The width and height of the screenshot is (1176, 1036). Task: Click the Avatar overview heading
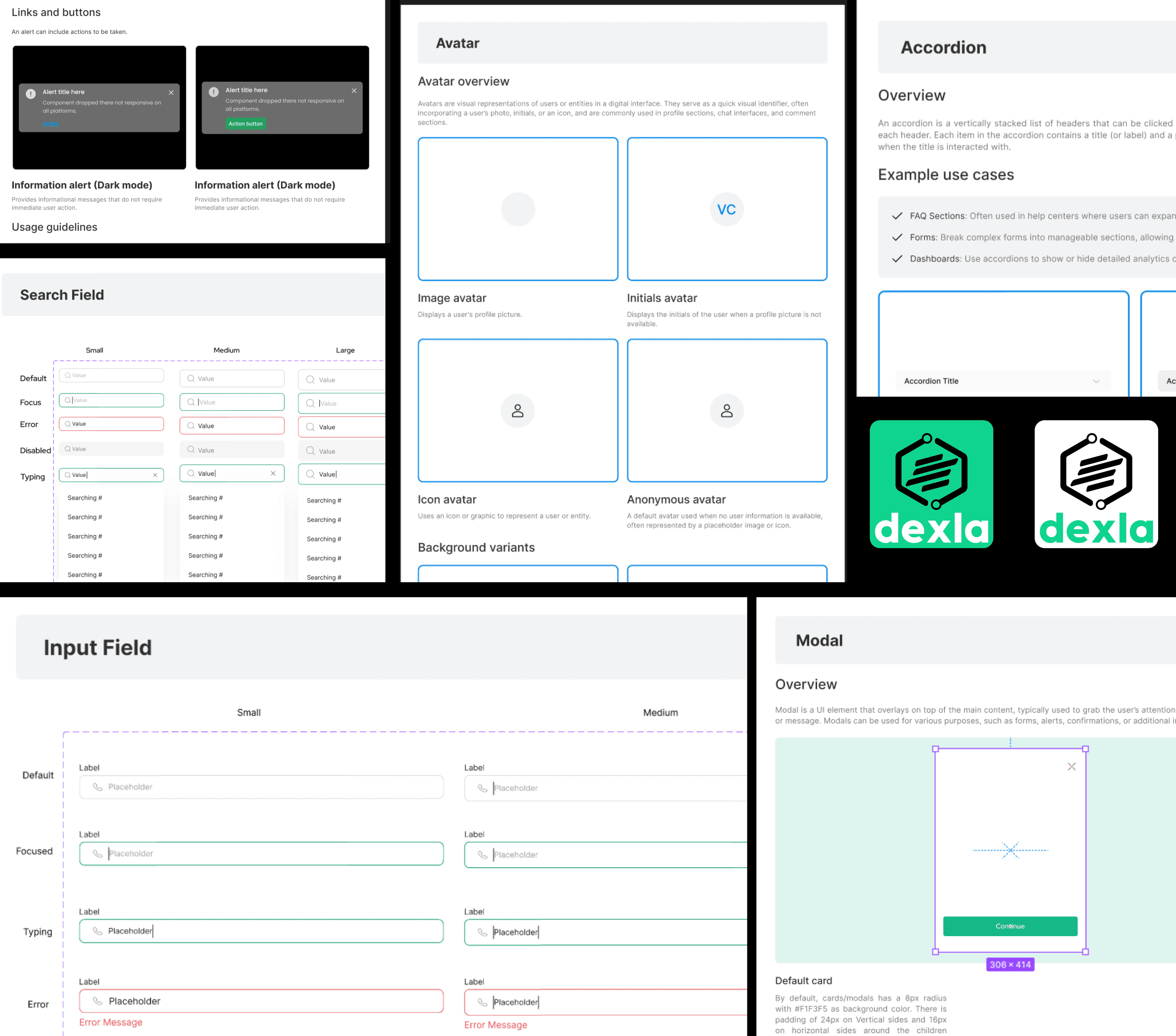pyautogui.click(x=464, y=82)
